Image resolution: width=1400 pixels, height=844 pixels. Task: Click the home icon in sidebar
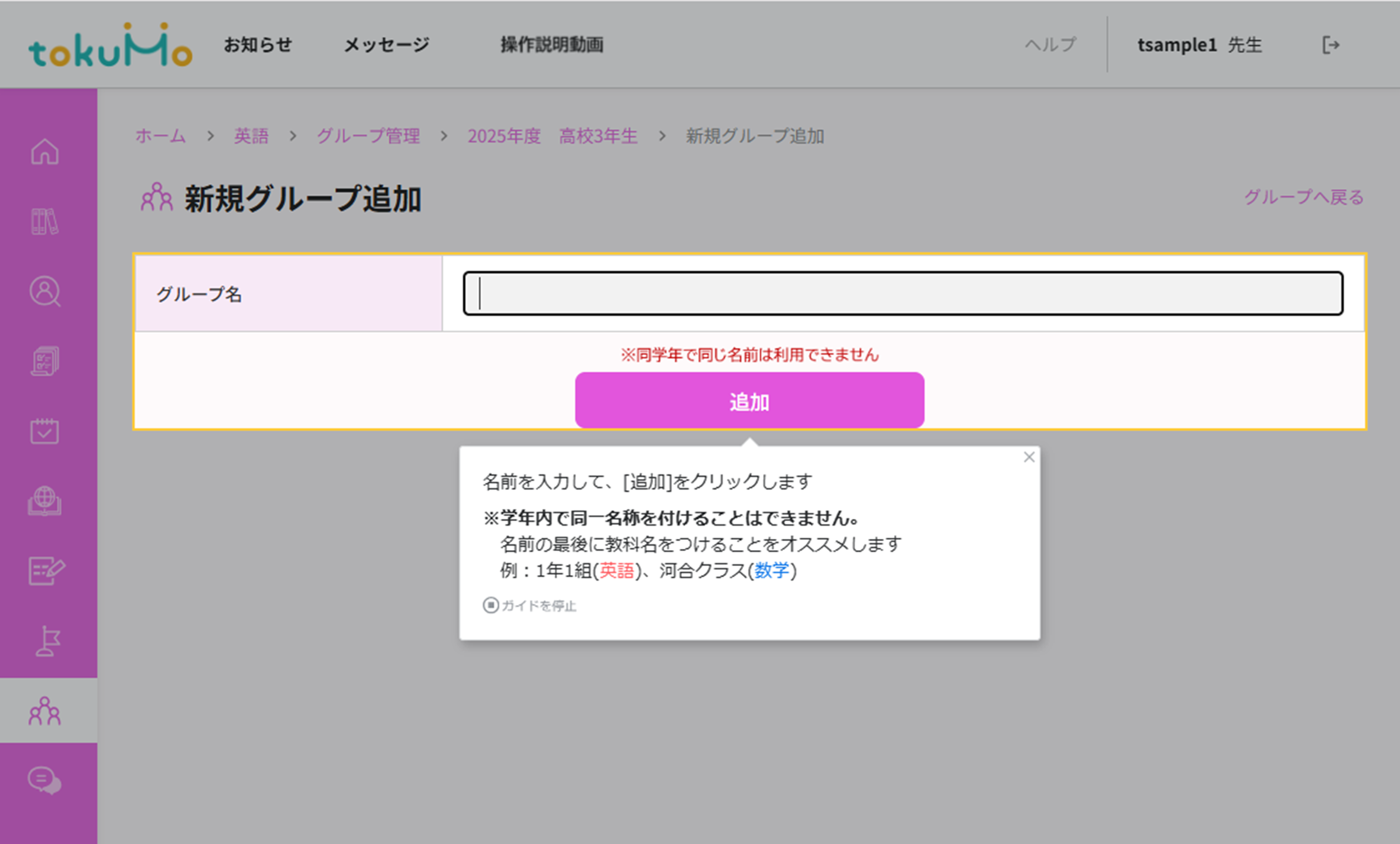pos(45,151)
